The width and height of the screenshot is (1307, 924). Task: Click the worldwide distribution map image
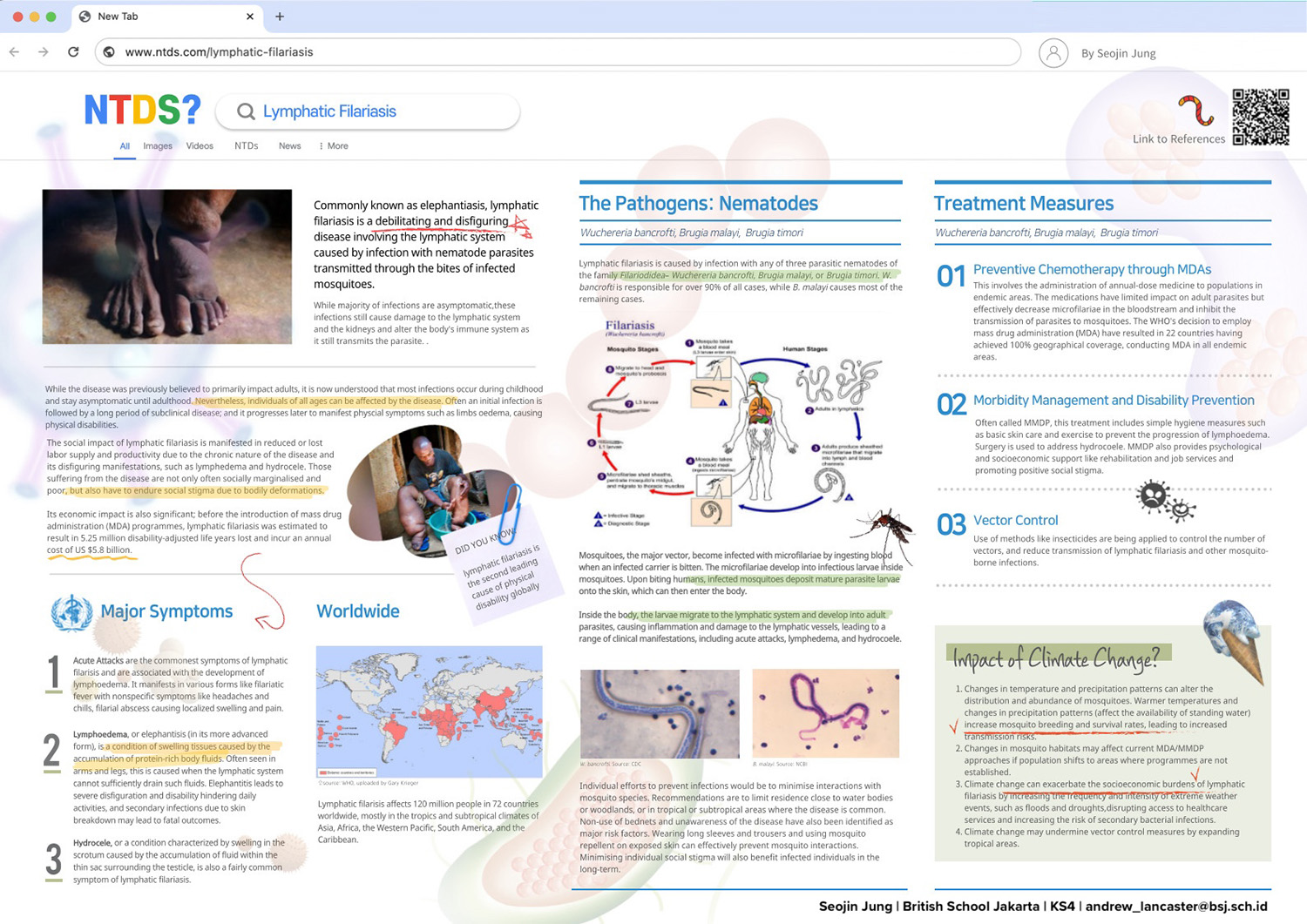point(429,712)
